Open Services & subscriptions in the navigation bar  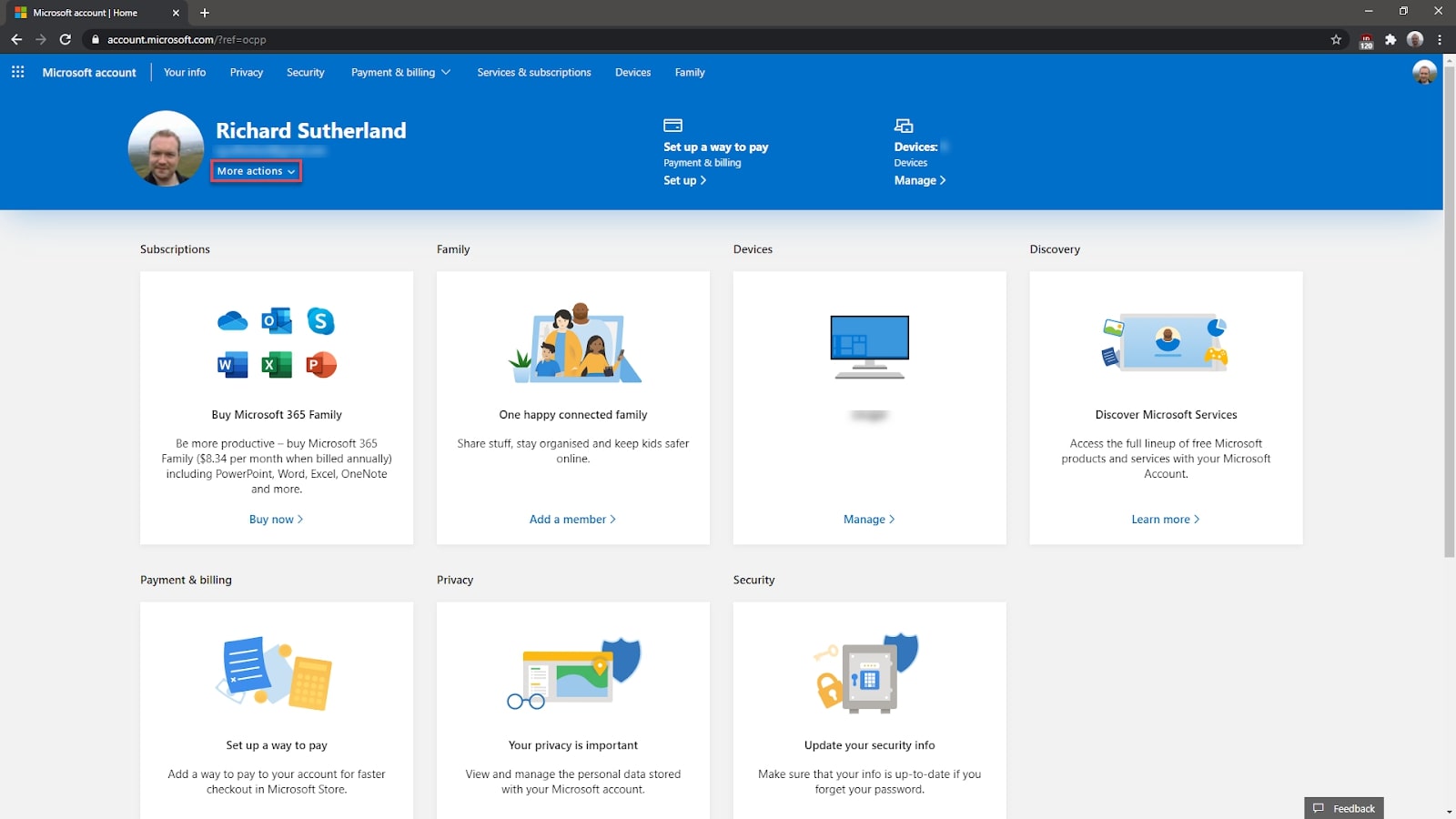(534, 72)
